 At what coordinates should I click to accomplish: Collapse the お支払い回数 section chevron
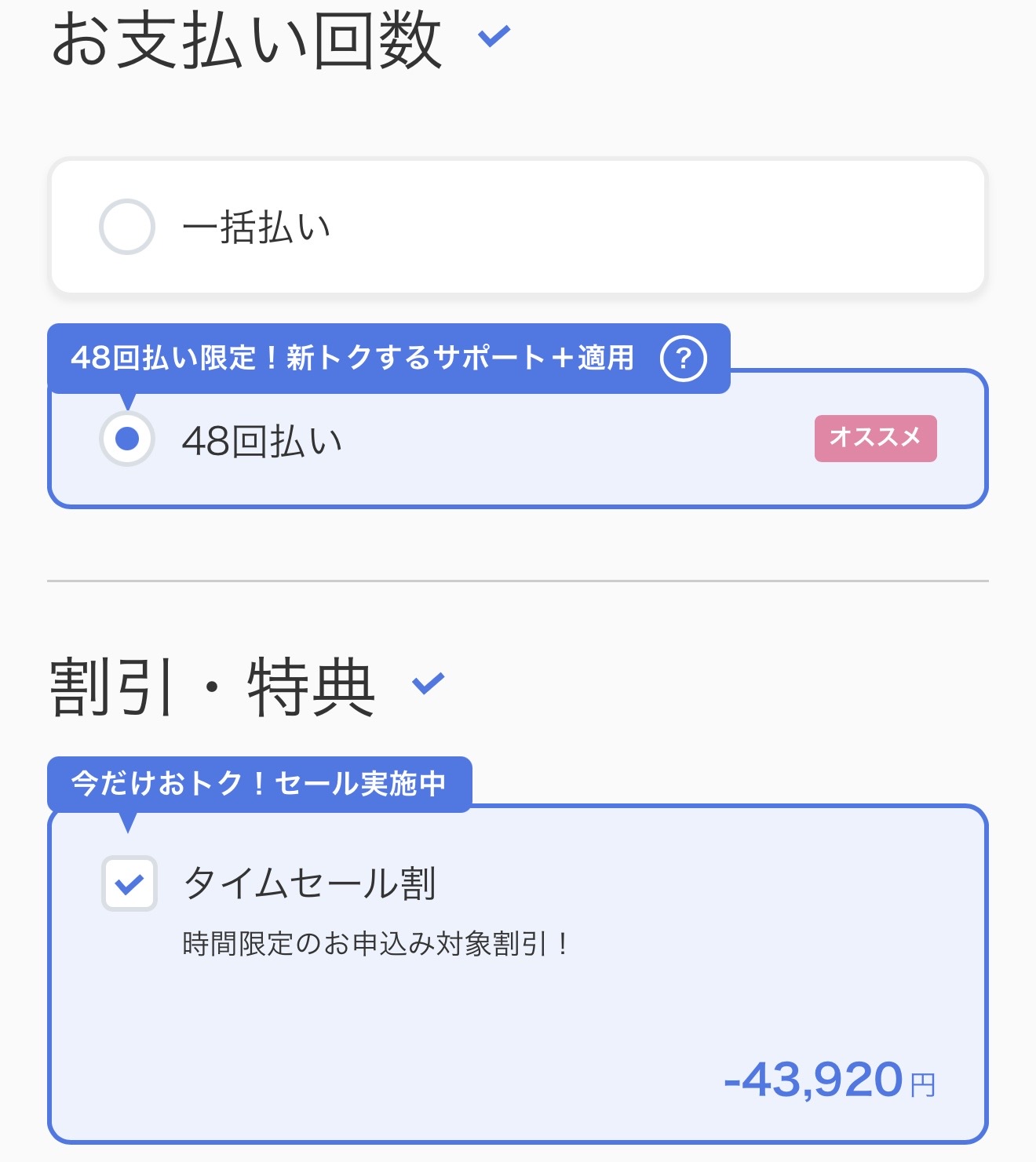click(494, 36)
